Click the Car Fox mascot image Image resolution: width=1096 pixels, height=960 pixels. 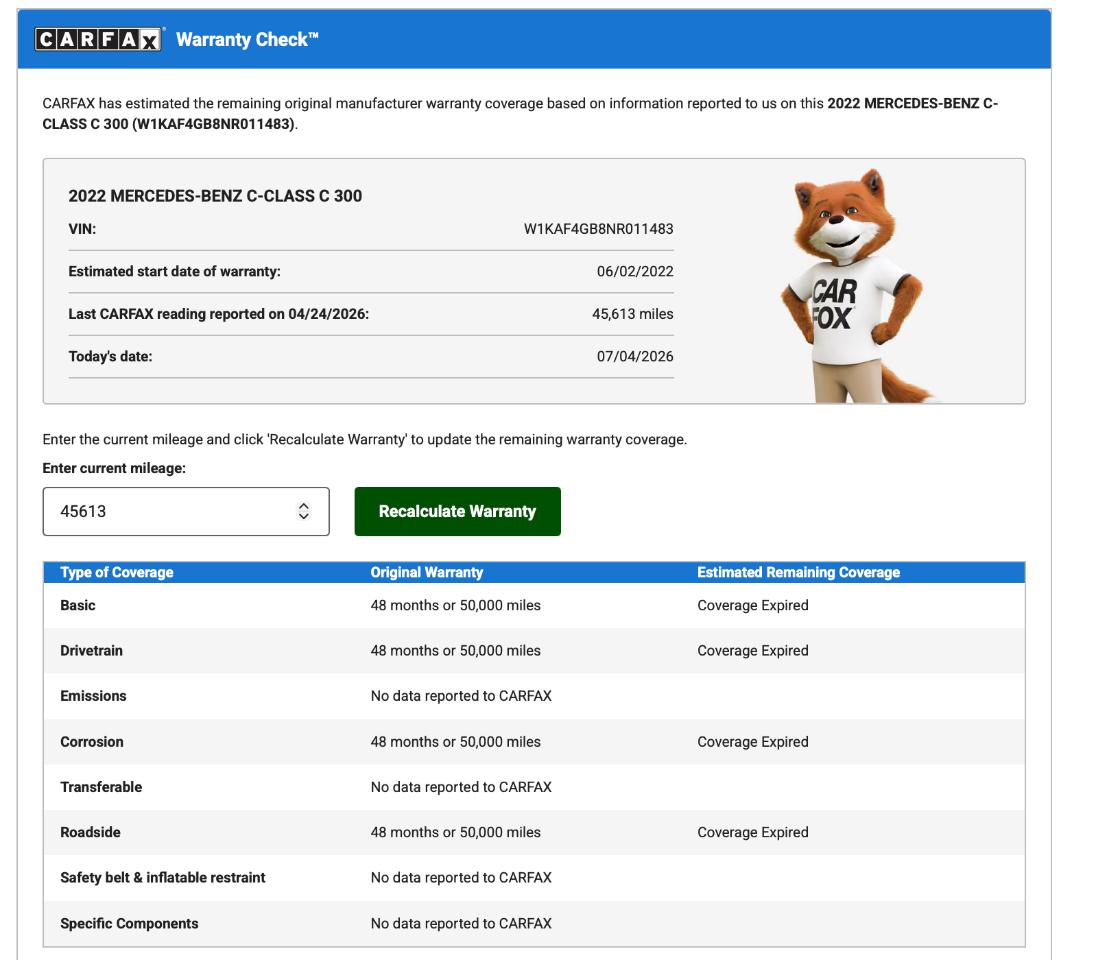pyautogui.click(x=856, y=285)
